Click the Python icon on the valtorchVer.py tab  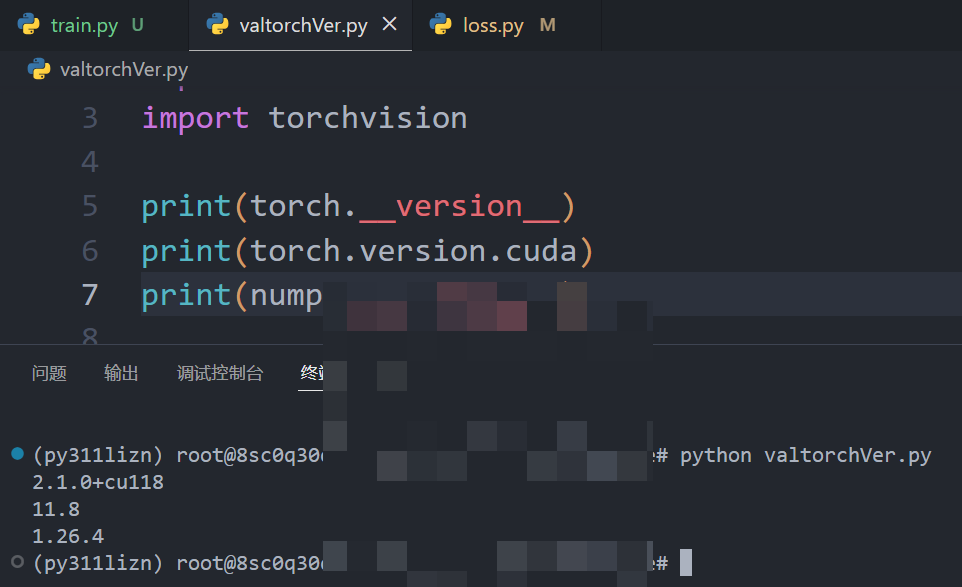pos(217,24)
